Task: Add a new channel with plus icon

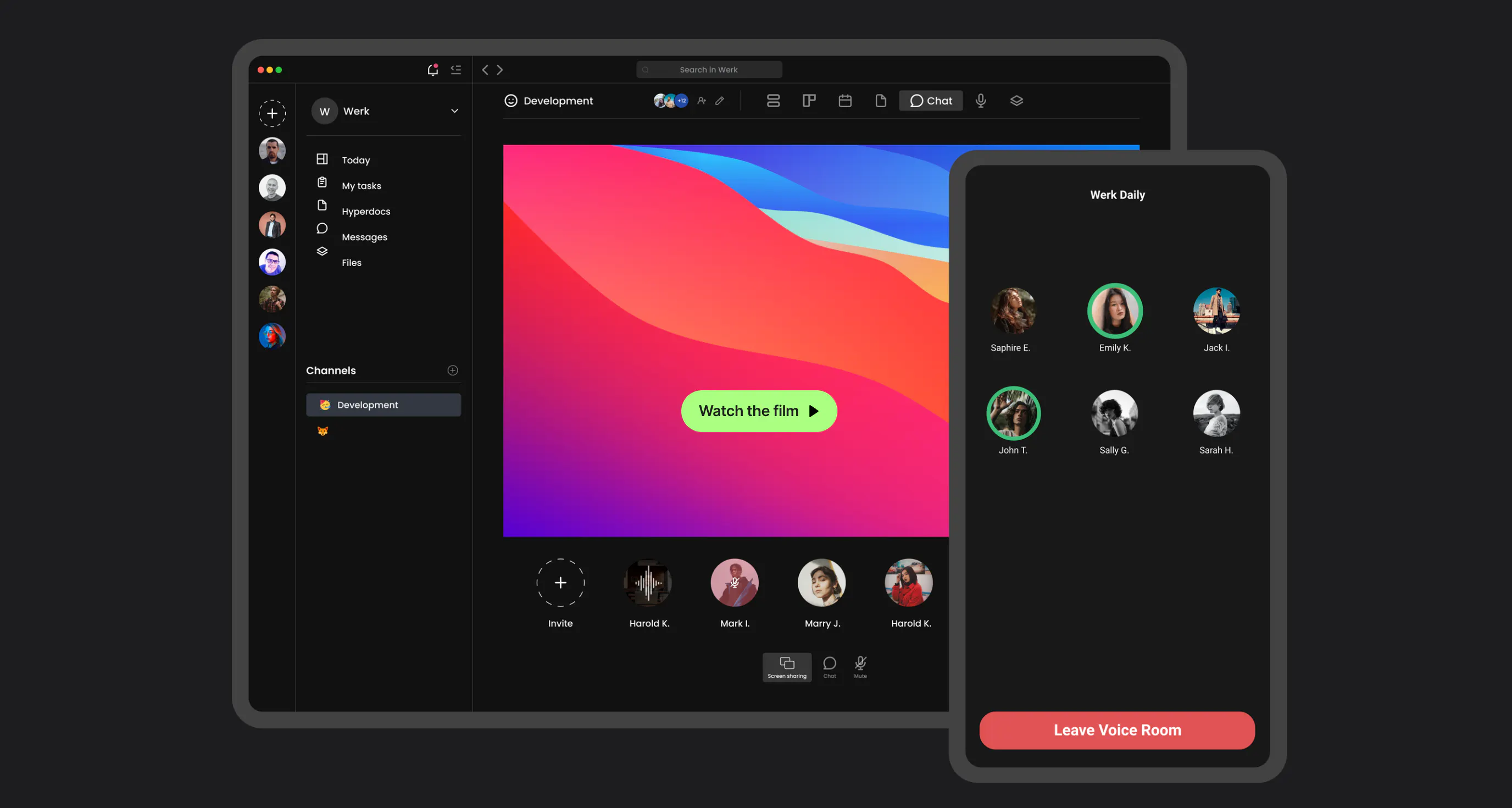Action: click(453, 370)
